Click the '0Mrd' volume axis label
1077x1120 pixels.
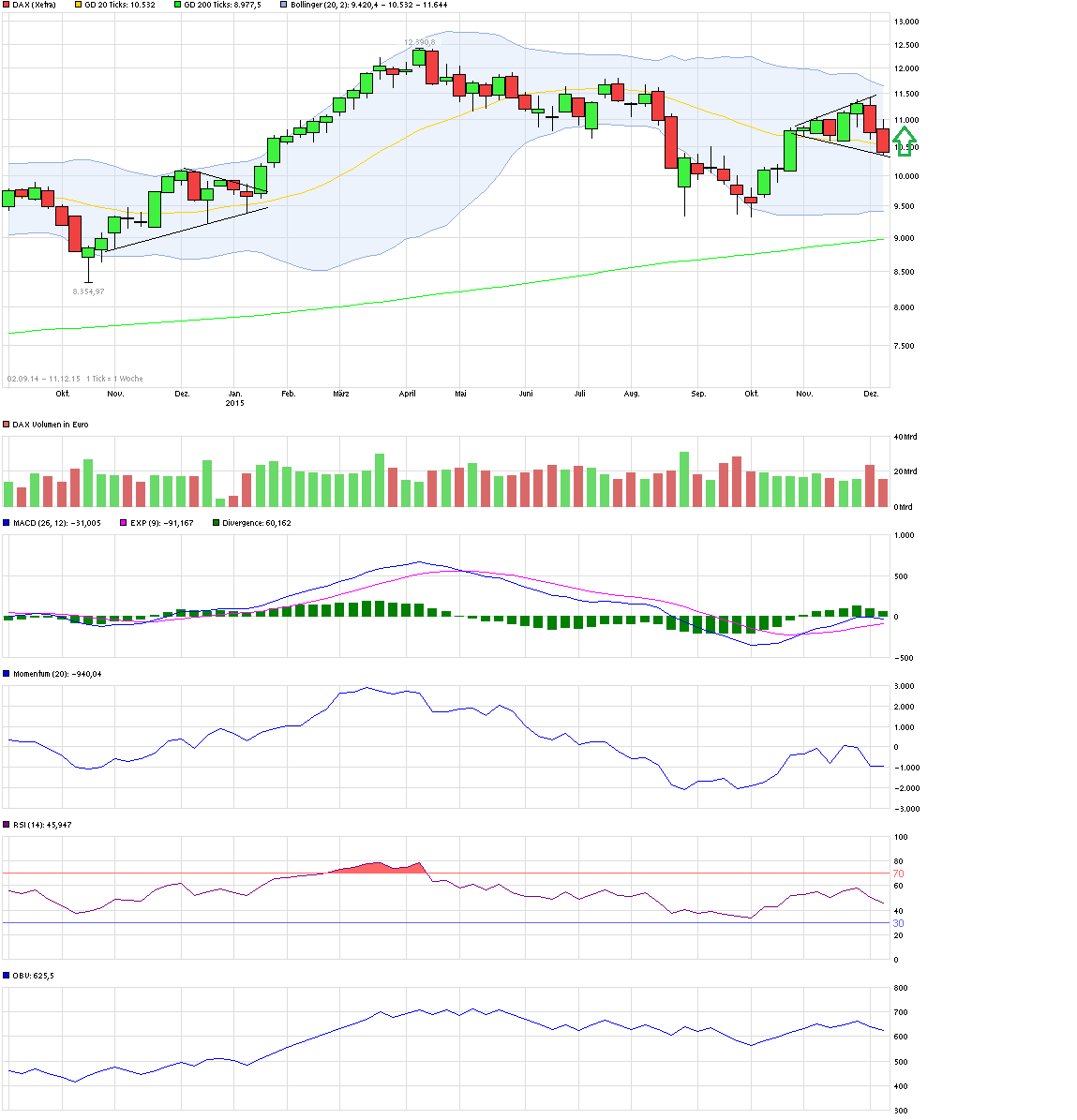pos(904,507)
